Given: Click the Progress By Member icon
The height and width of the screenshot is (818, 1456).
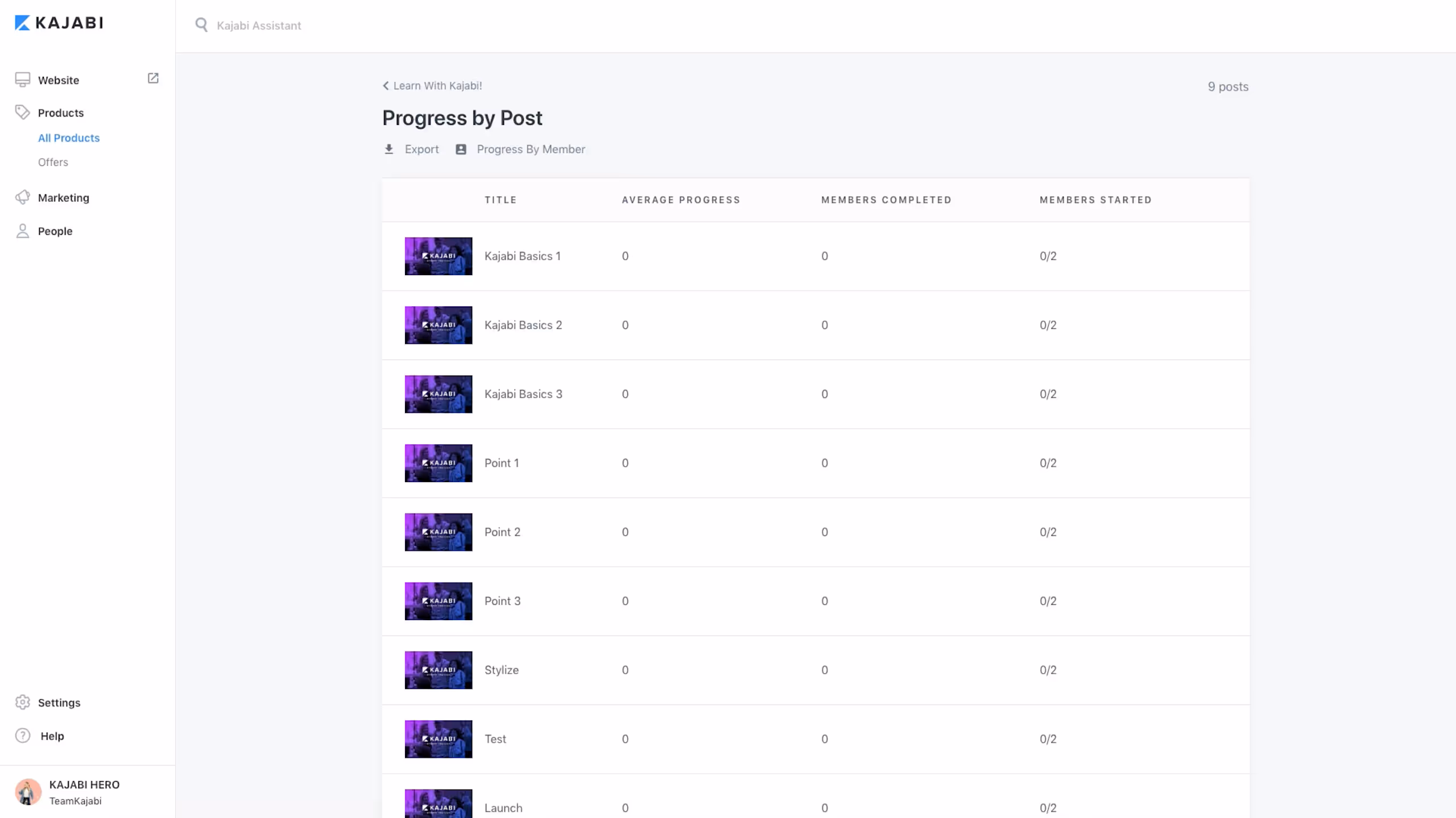Looking at the screenshot, I should (461, 149).
